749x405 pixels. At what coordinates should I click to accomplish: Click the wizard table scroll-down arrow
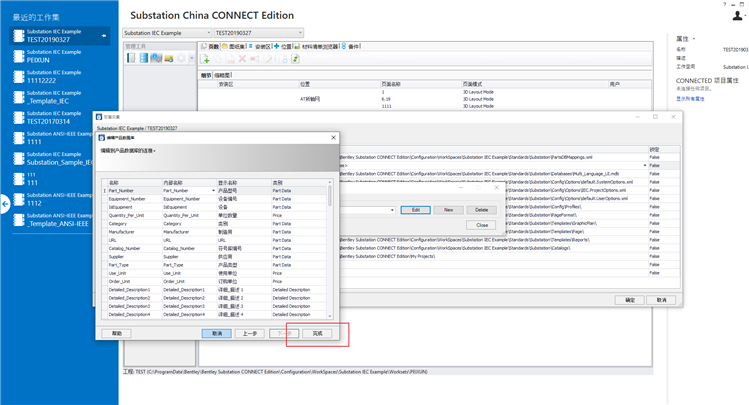(330, 316)
